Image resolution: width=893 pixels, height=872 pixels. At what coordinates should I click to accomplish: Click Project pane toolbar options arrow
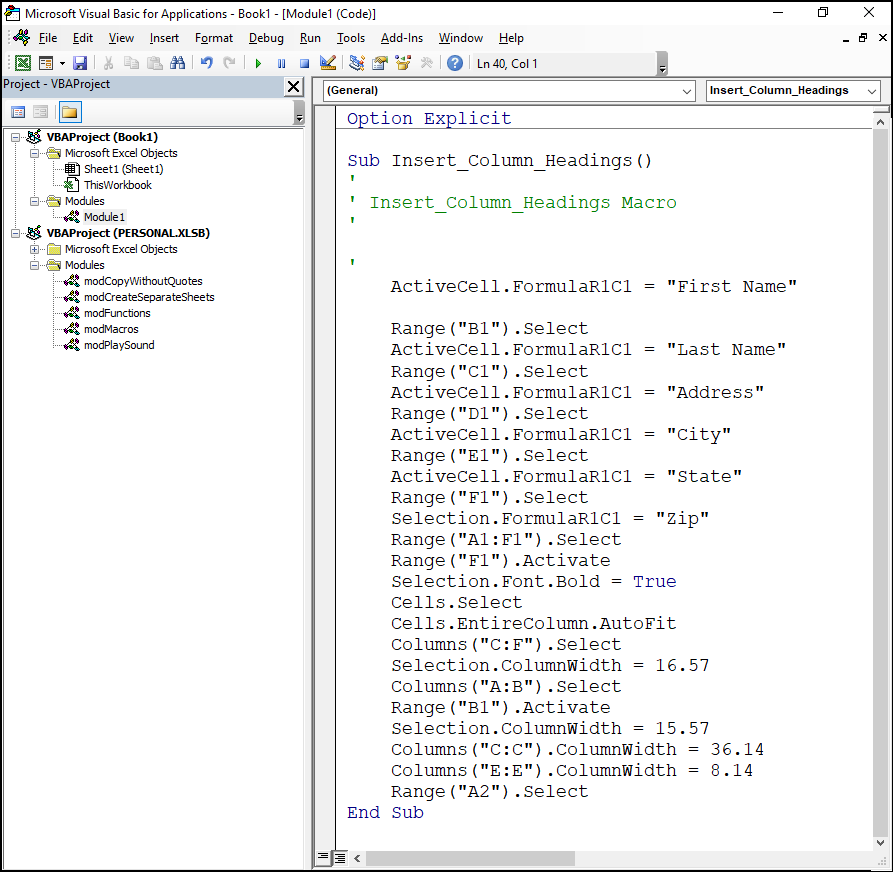coord(299,113)
